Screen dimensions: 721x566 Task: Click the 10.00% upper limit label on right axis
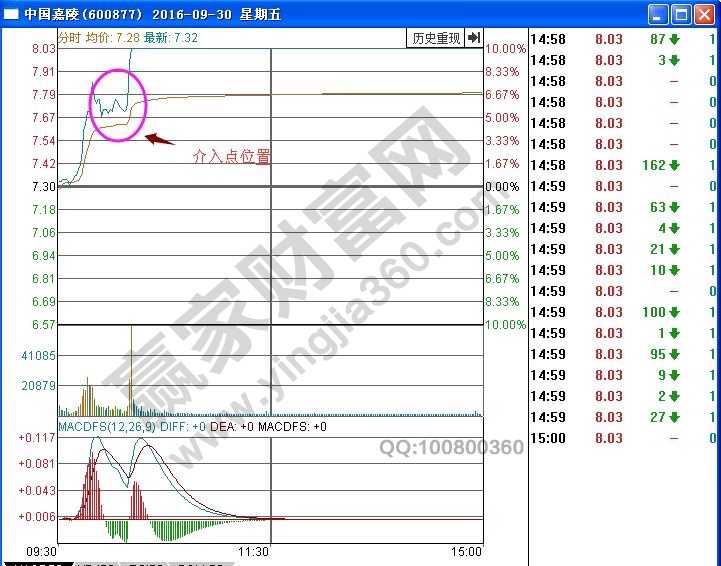506,49
